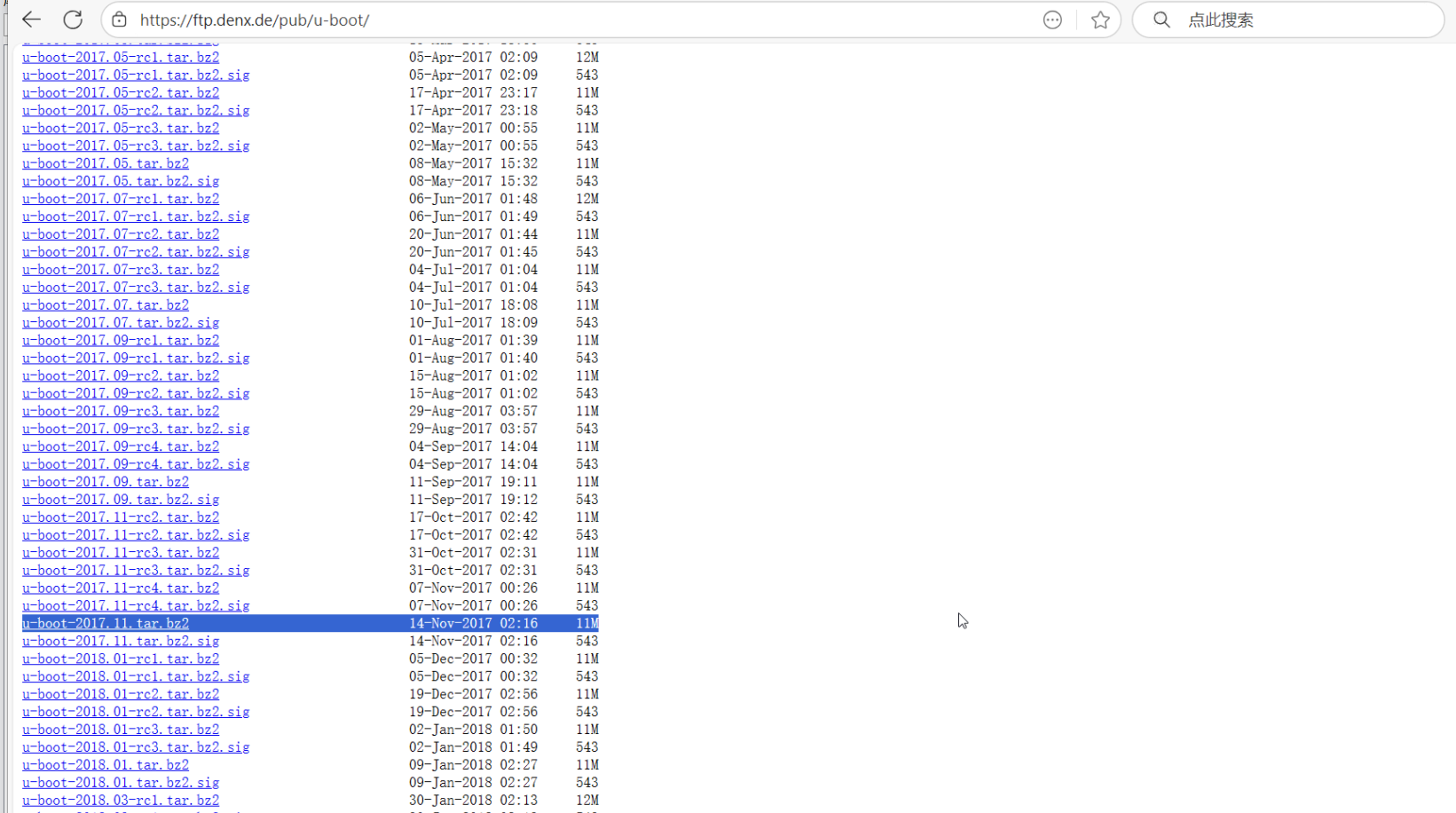The width and height of the screenshot is (1456, 813).
Task: Go back to the previous page
Action: [31, 20]
